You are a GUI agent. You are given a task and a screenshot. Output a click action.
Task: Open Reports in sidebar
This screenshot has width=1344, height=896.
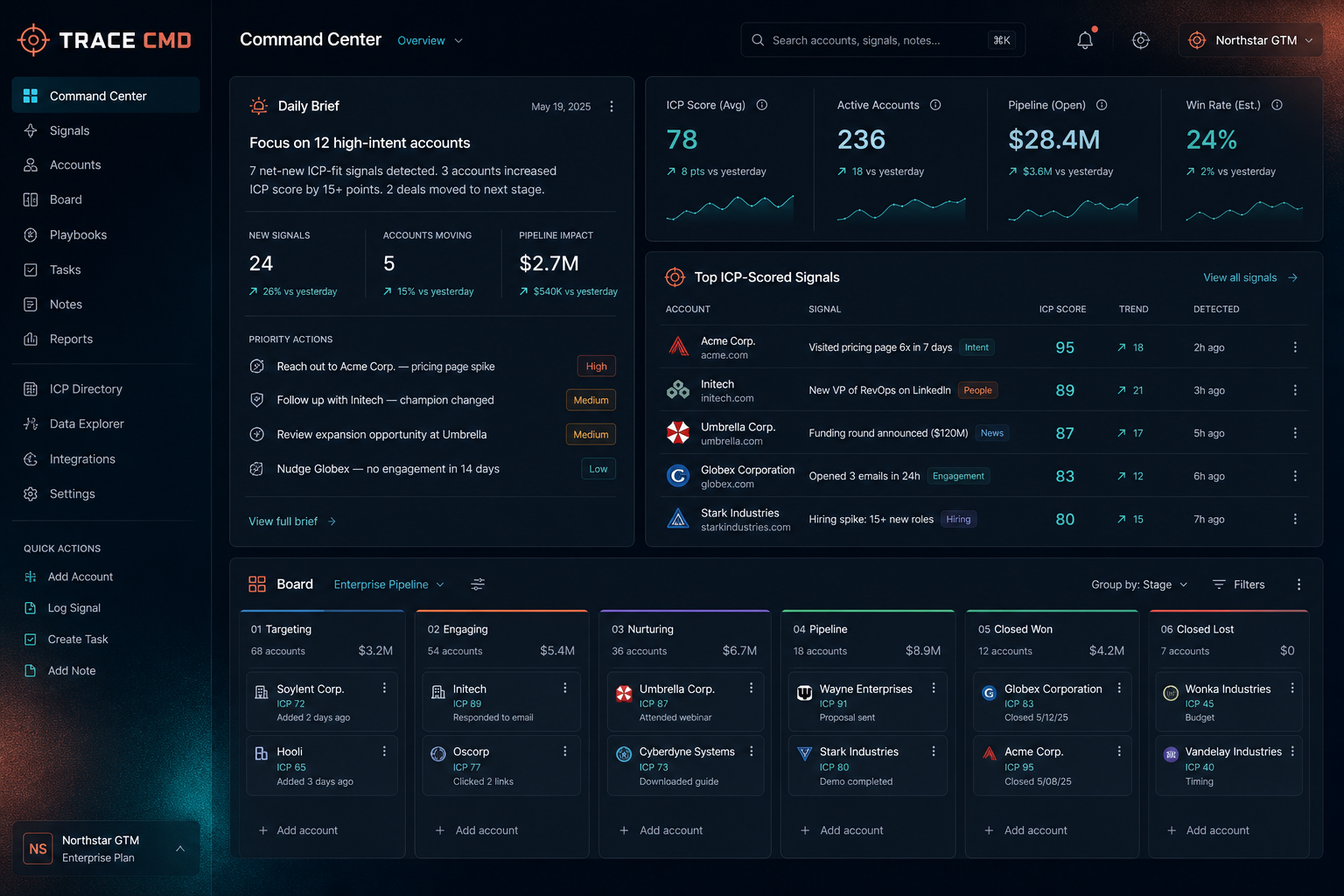tap(106, 339)
